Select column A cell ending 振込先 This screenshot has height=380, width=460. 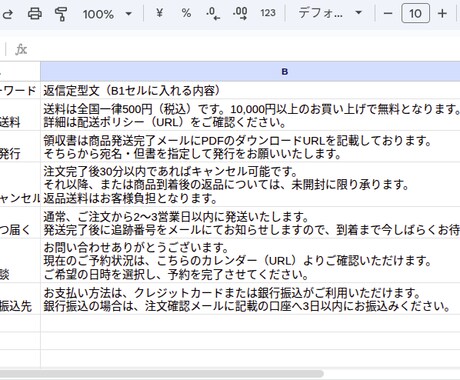click(20, 298)
